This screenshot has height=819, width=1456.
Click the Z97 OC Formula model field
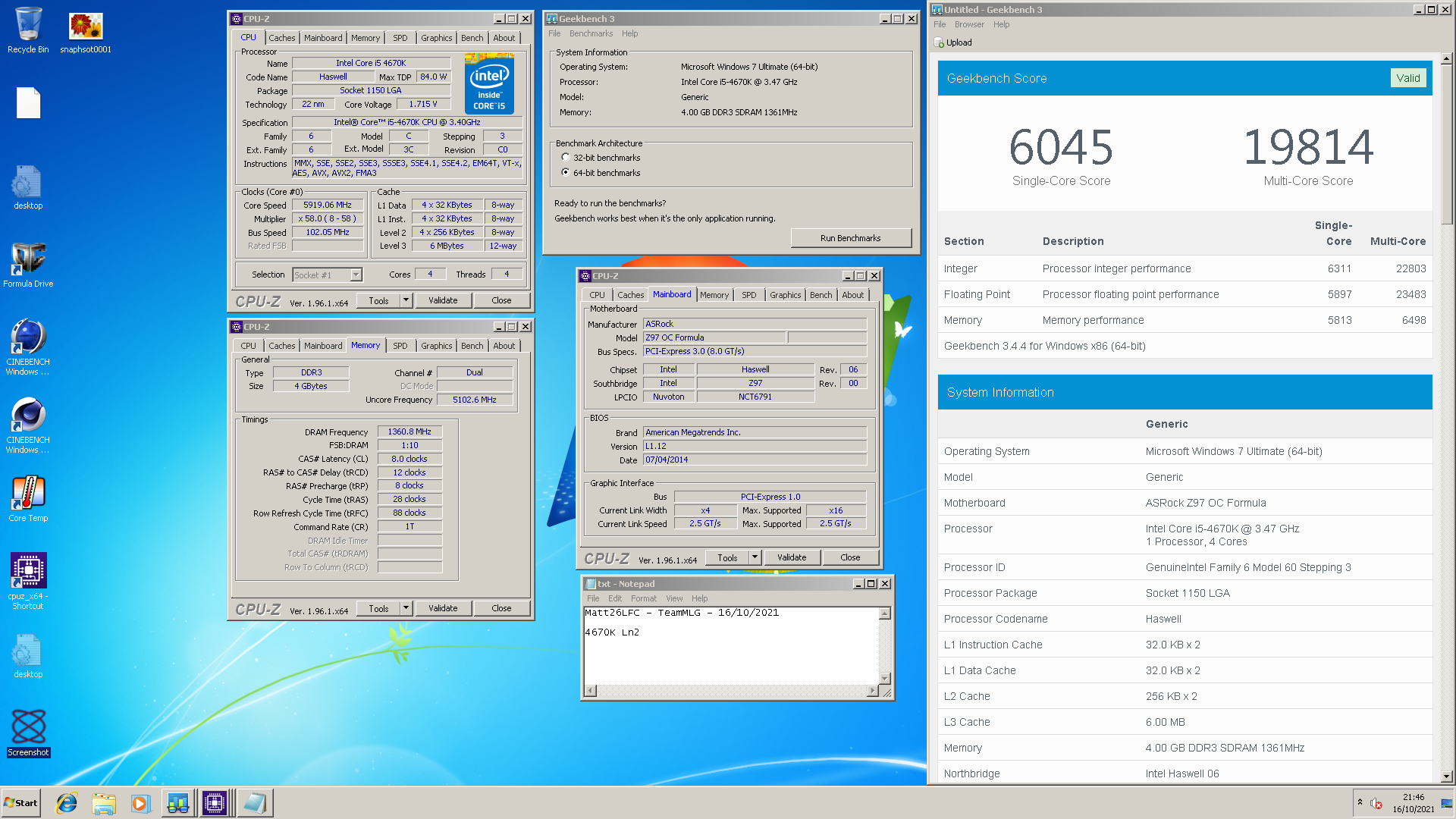pos(714,338)
